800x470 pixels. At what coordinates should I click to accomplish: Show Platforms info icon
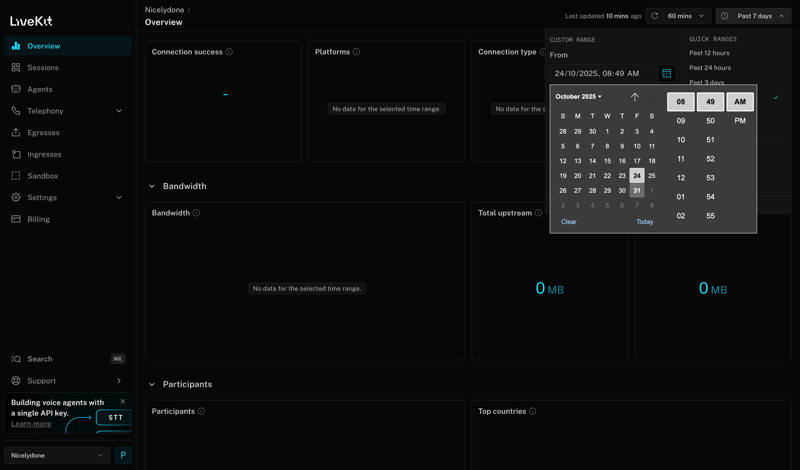tap(356, 52)
